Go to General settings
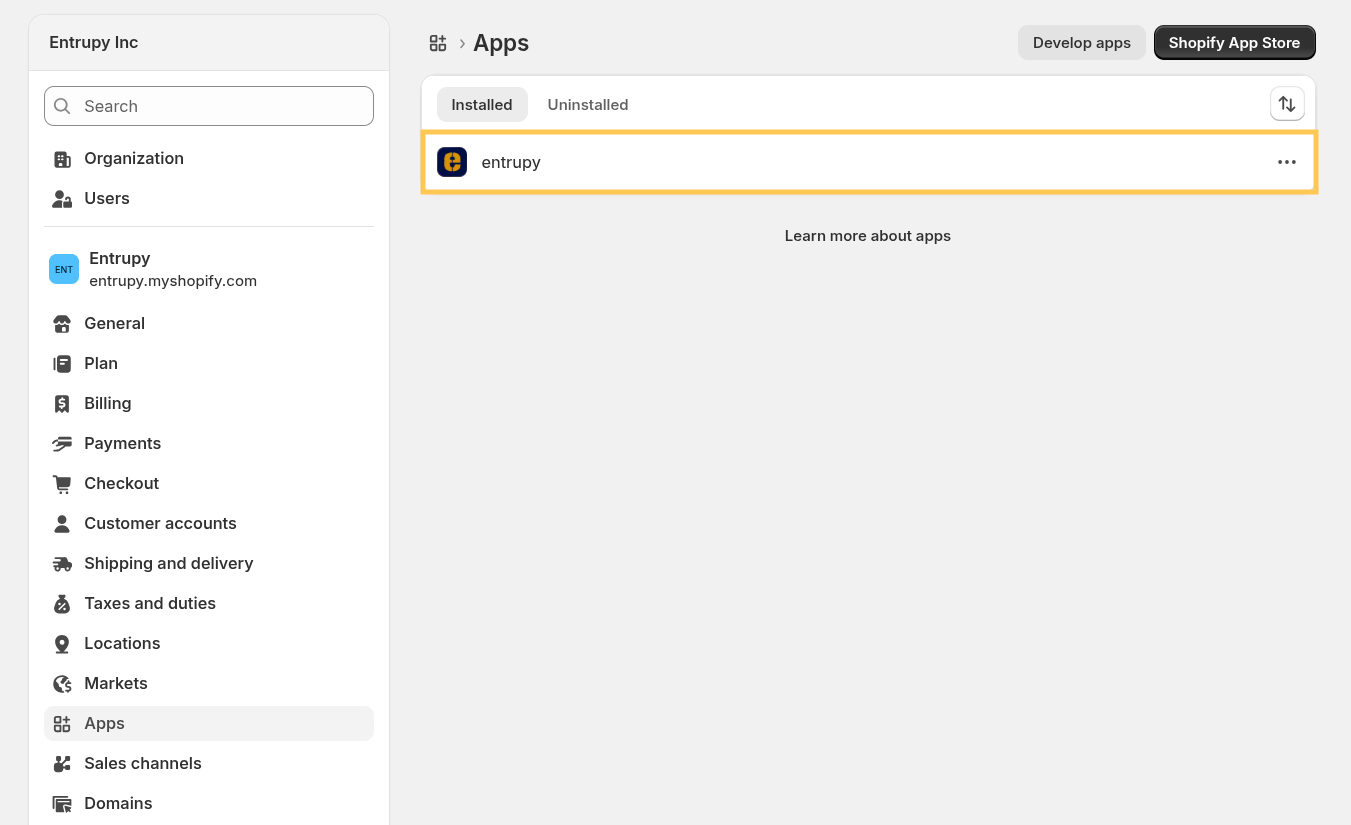 coord(209,324)
